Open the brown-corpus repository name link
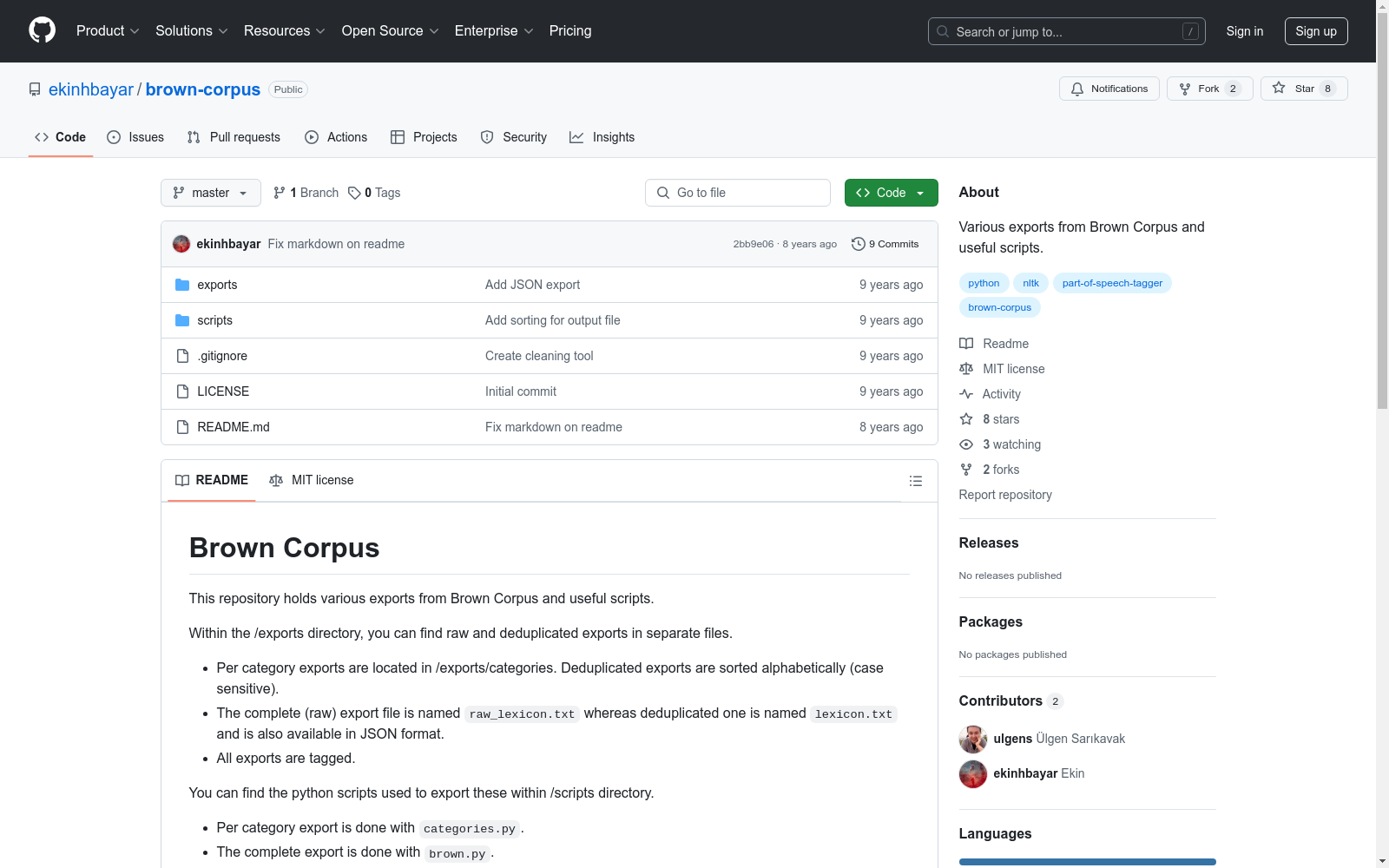This screenshot has width=1389, height=868. [203, 89]
